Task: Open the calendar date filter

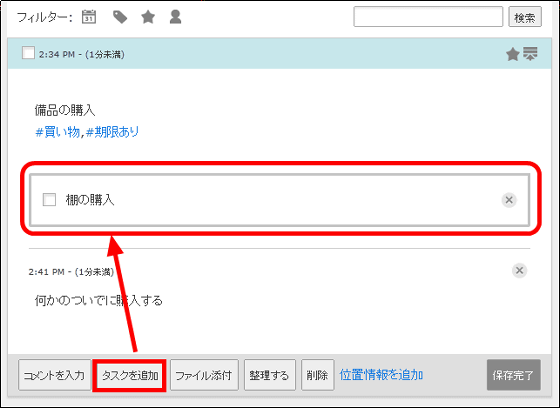Action: pyautogui.click(x=89, y=17)
